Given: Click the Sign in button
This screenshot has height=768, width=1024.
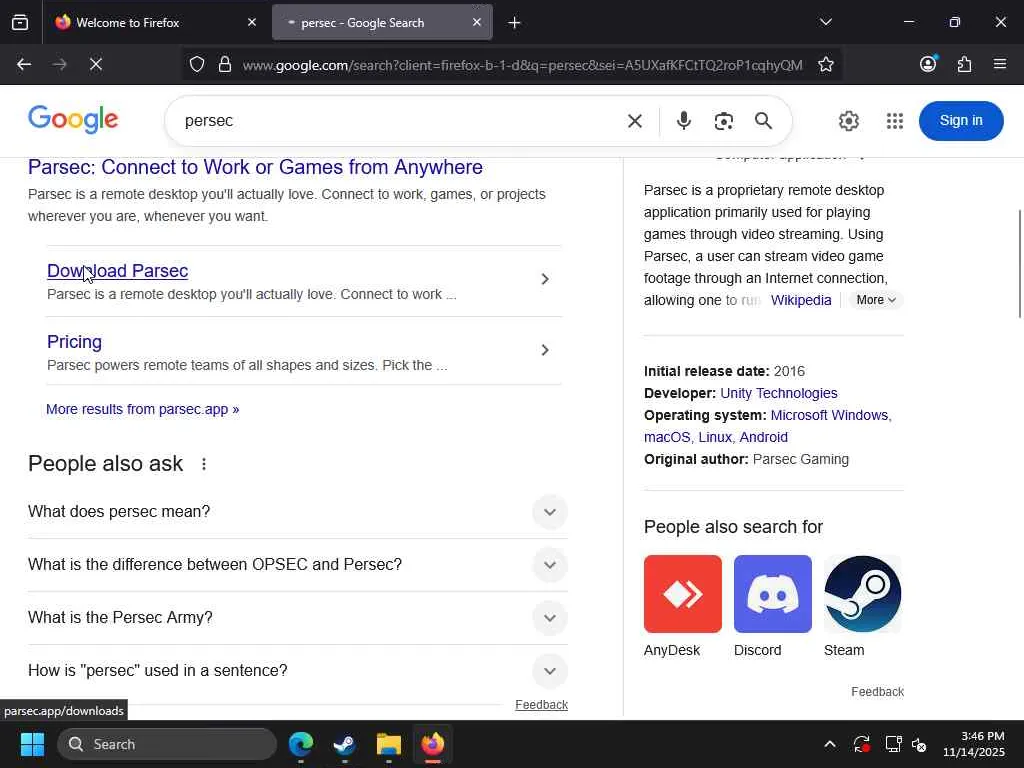Looking at the screenshot, I should pos(961,121).
